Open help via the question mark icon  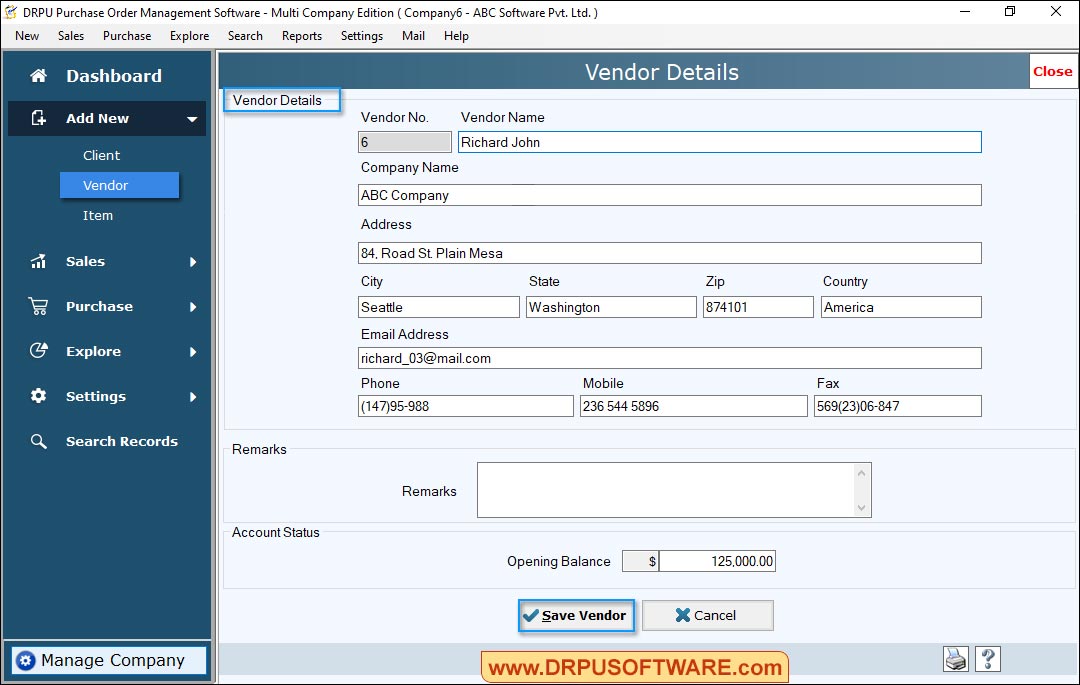(988, 659)
